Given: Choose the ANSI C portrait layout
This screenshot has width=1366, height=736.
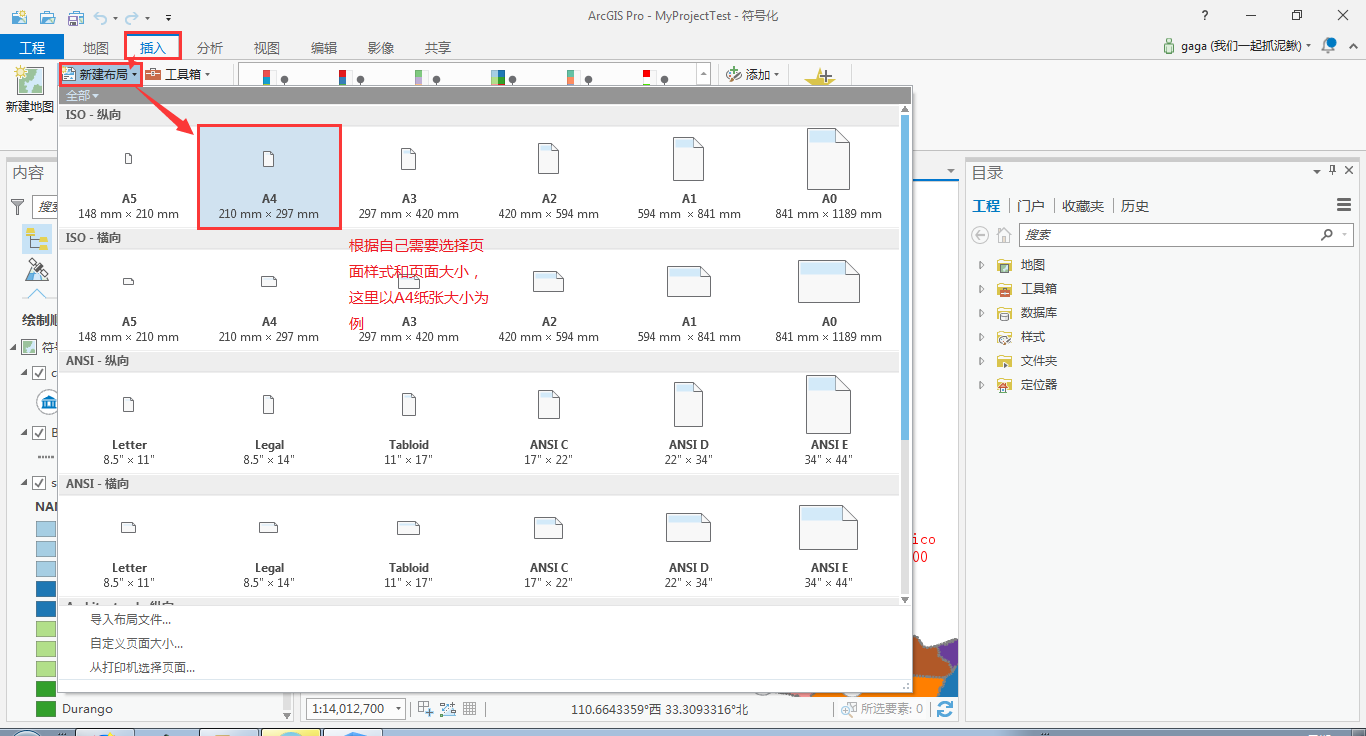Looking at the screenshot, I should pos(549,423).
